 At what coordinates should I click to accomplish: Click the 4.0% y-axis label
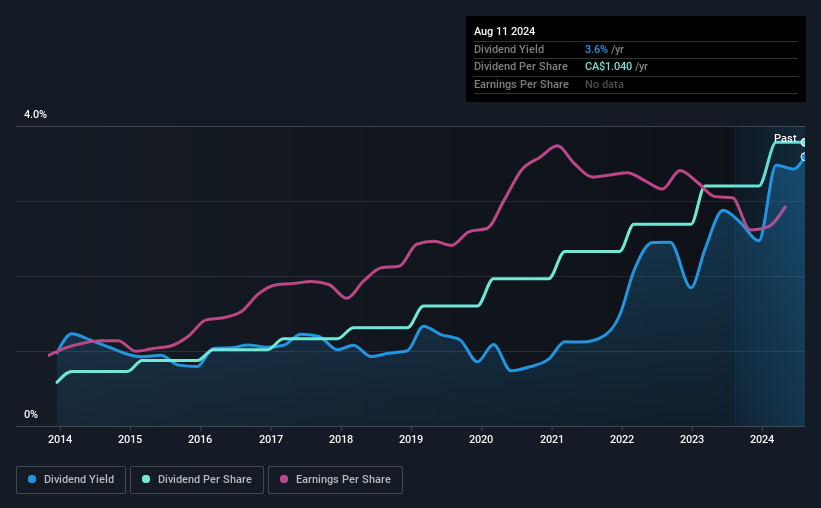click(x=35, y=114)
